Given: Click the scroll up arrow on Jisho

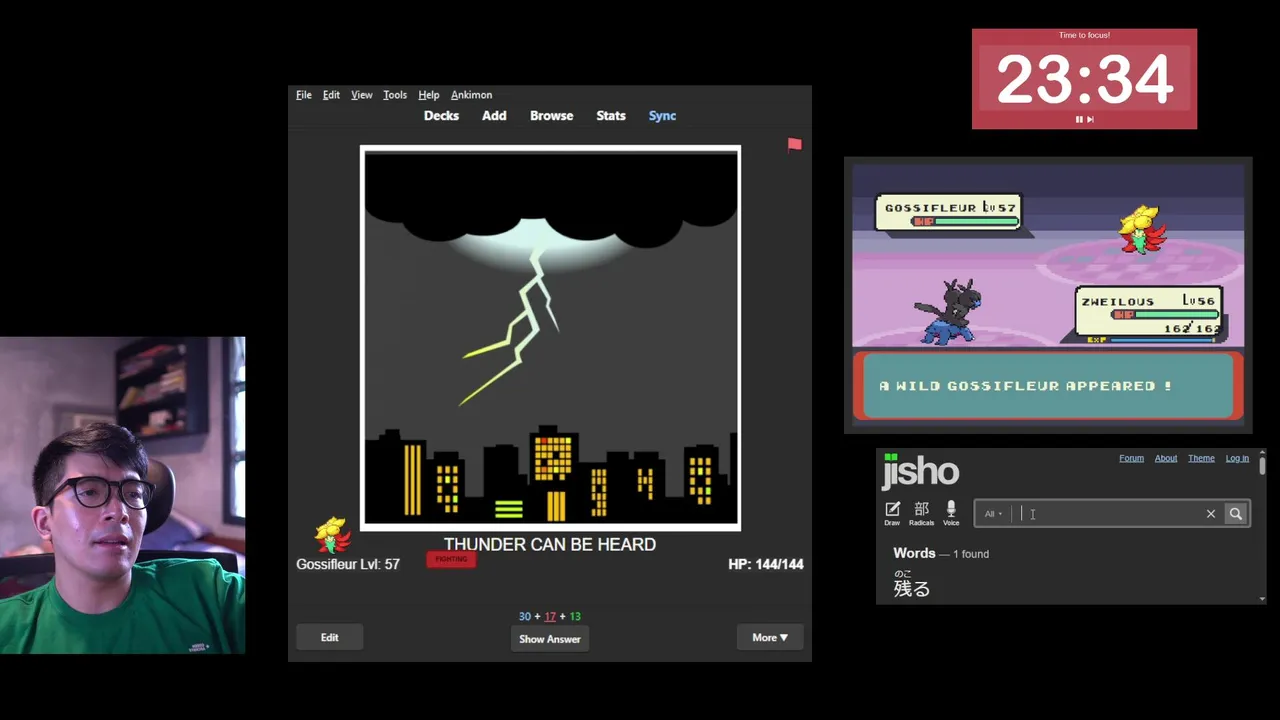Looking at the screenshot, I should (1262, 452).
